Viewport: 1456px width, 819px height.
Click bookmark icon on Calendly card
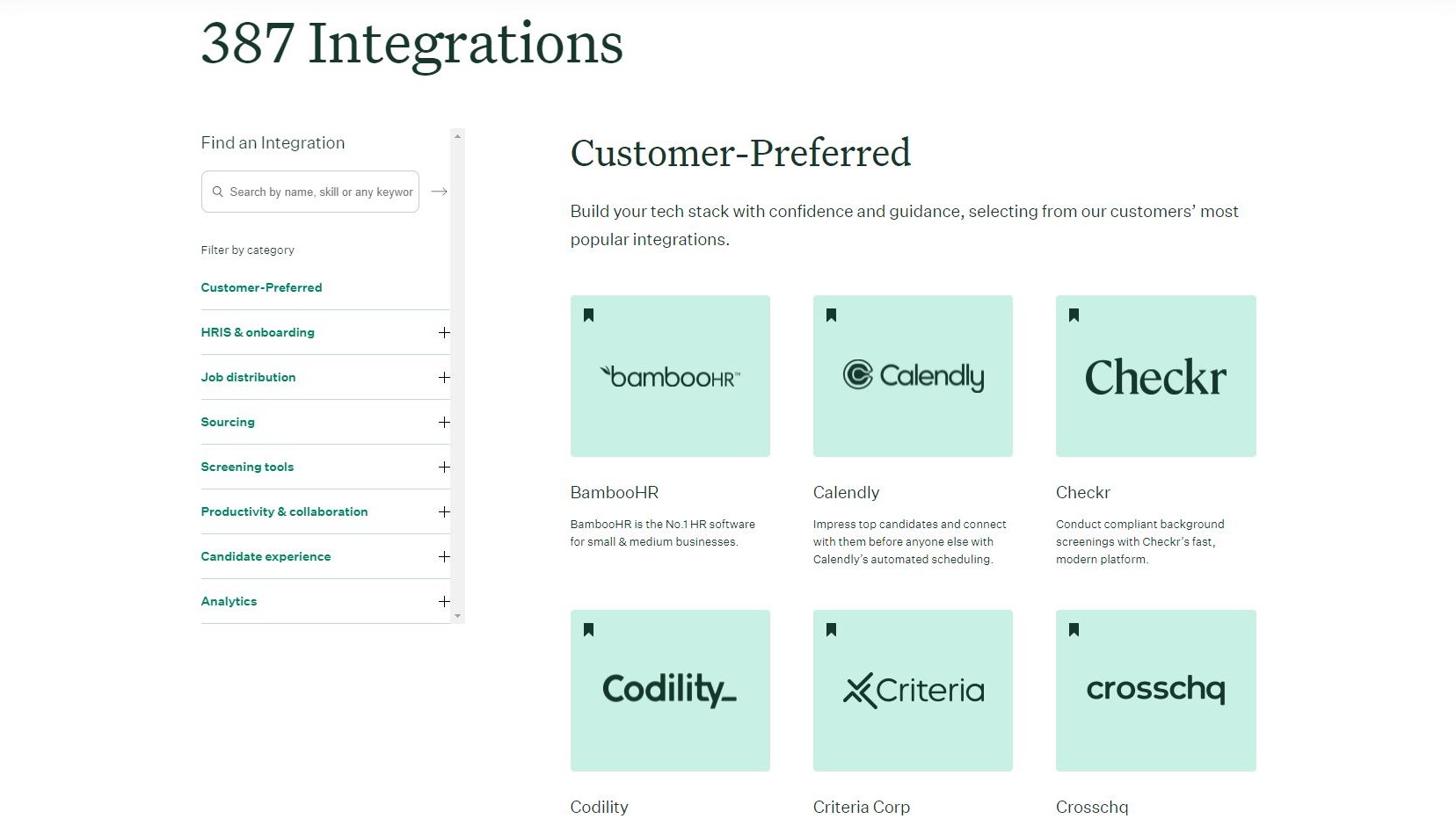831,315
